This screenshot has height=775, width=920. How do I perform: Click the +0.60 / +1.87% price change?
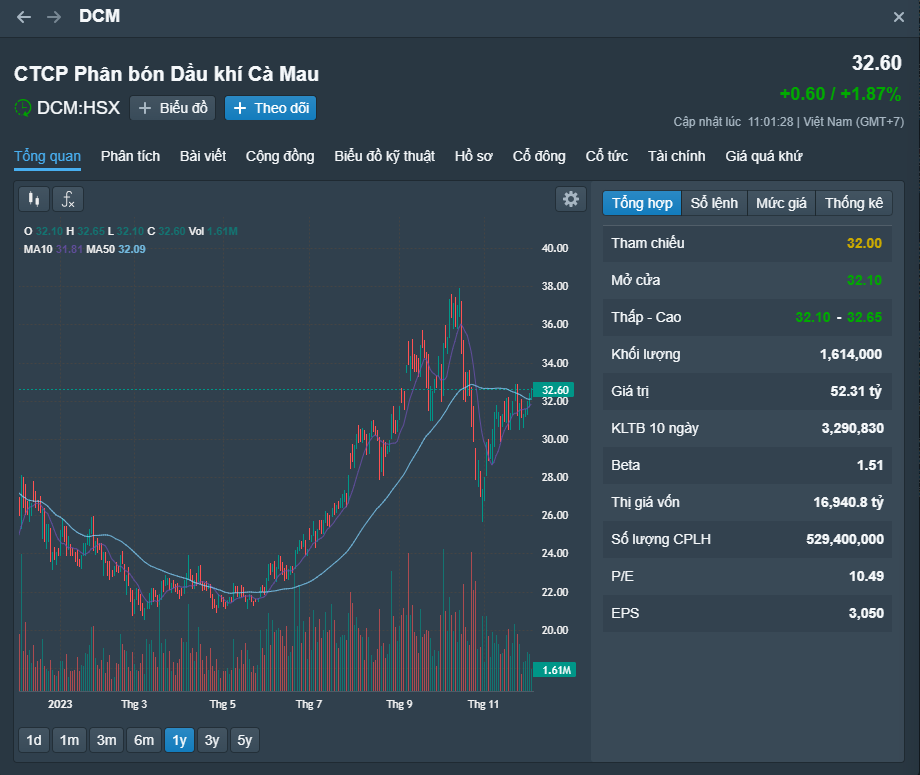tap(840, 94)
